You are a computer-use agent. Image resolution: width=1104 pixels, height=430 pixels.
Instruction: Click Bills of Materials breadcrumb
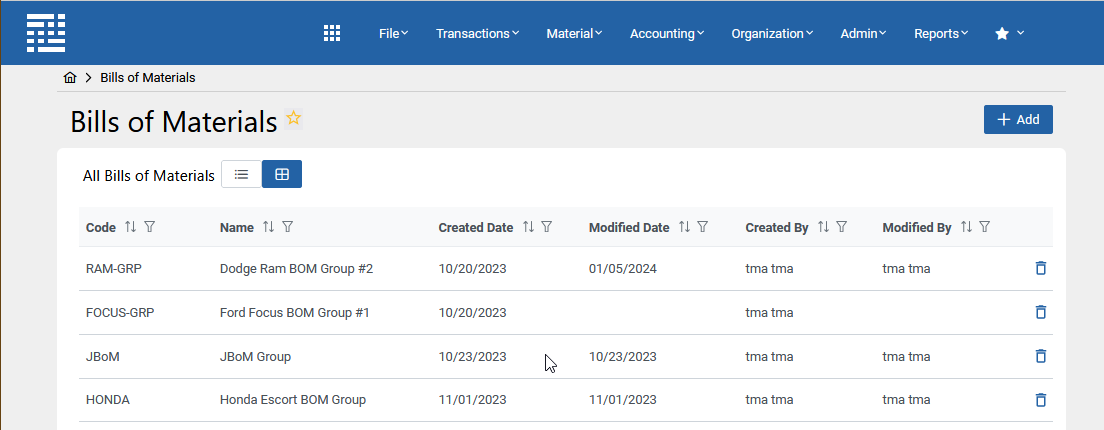click(x=148, y=78)
